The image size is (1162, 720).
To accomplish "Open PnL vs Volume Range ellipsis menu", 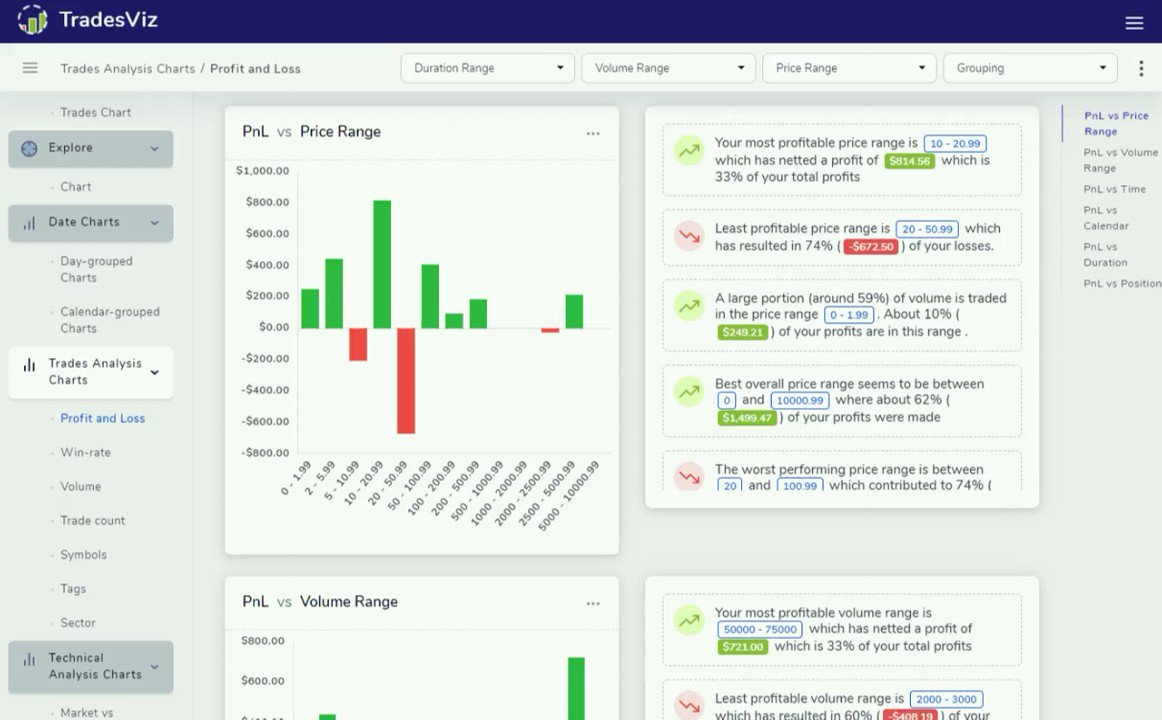I will point(593,604).
